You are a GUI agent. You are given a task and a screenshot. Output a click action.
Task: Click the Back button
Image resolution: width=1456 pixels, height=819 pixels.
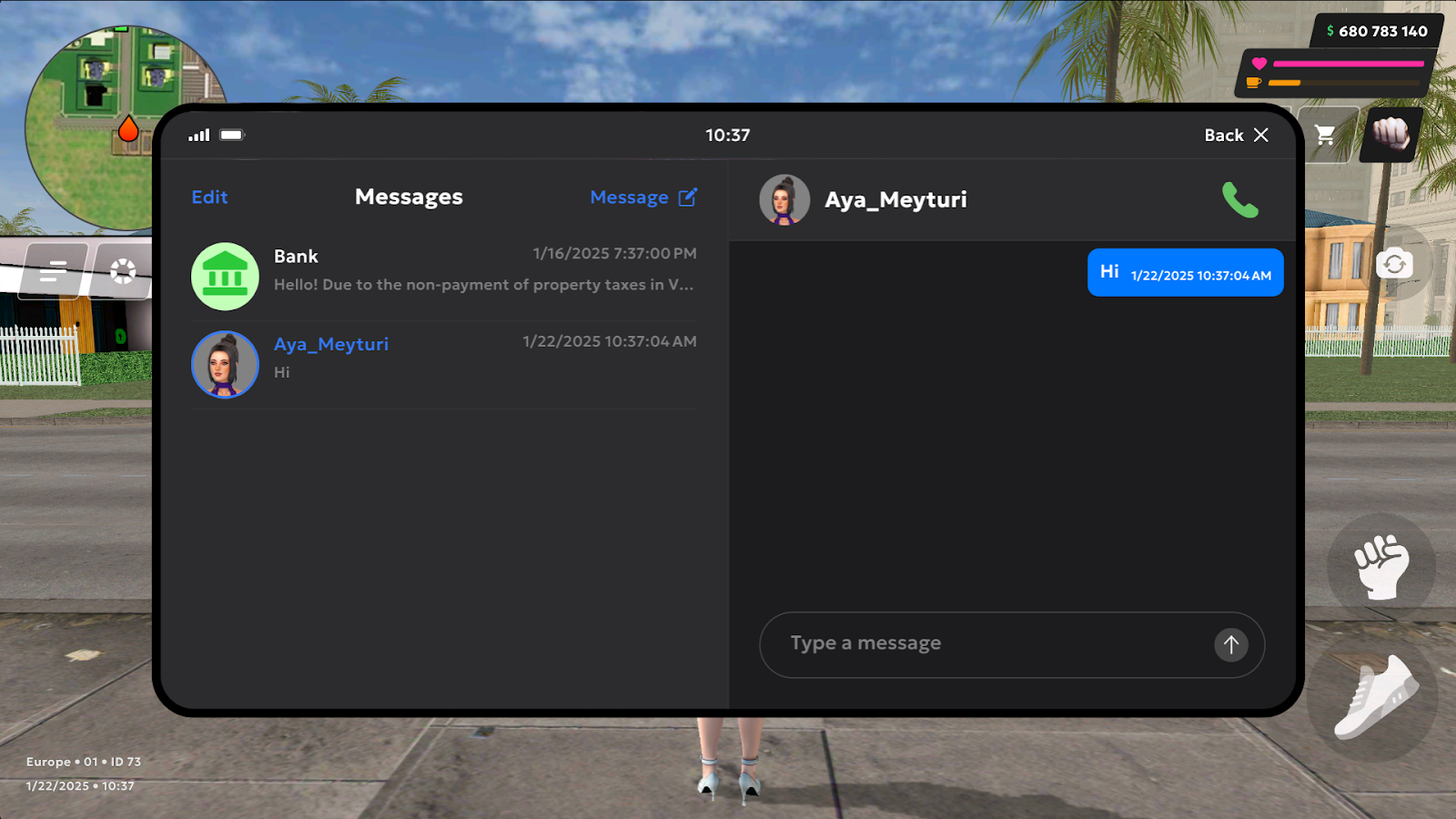point(1236,135)
